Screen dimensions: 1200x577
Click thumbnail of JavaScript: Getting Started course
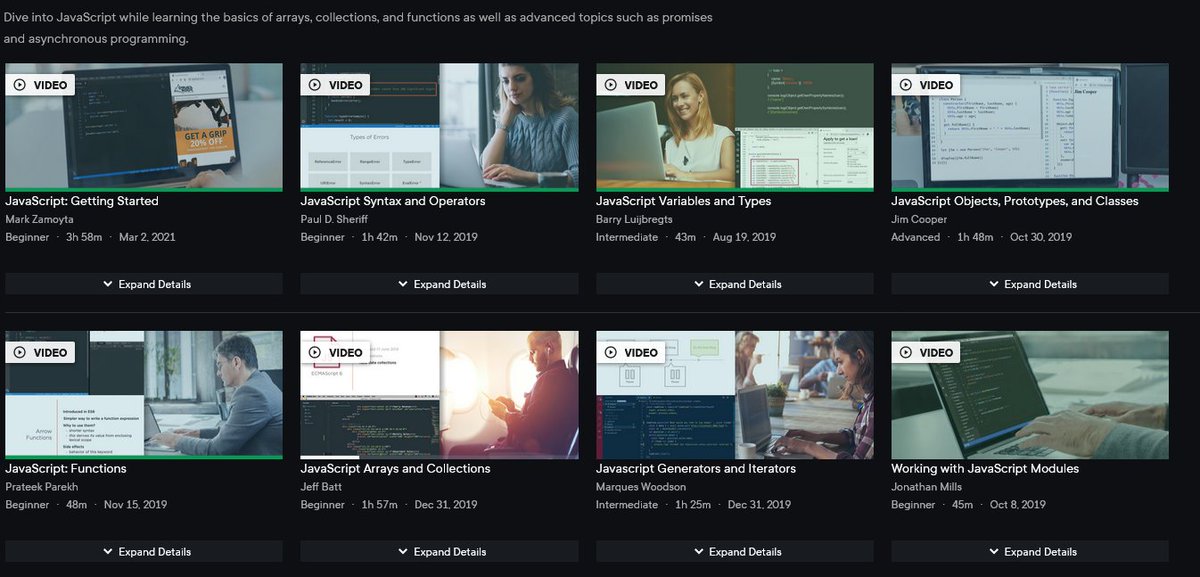click(144, 127)
